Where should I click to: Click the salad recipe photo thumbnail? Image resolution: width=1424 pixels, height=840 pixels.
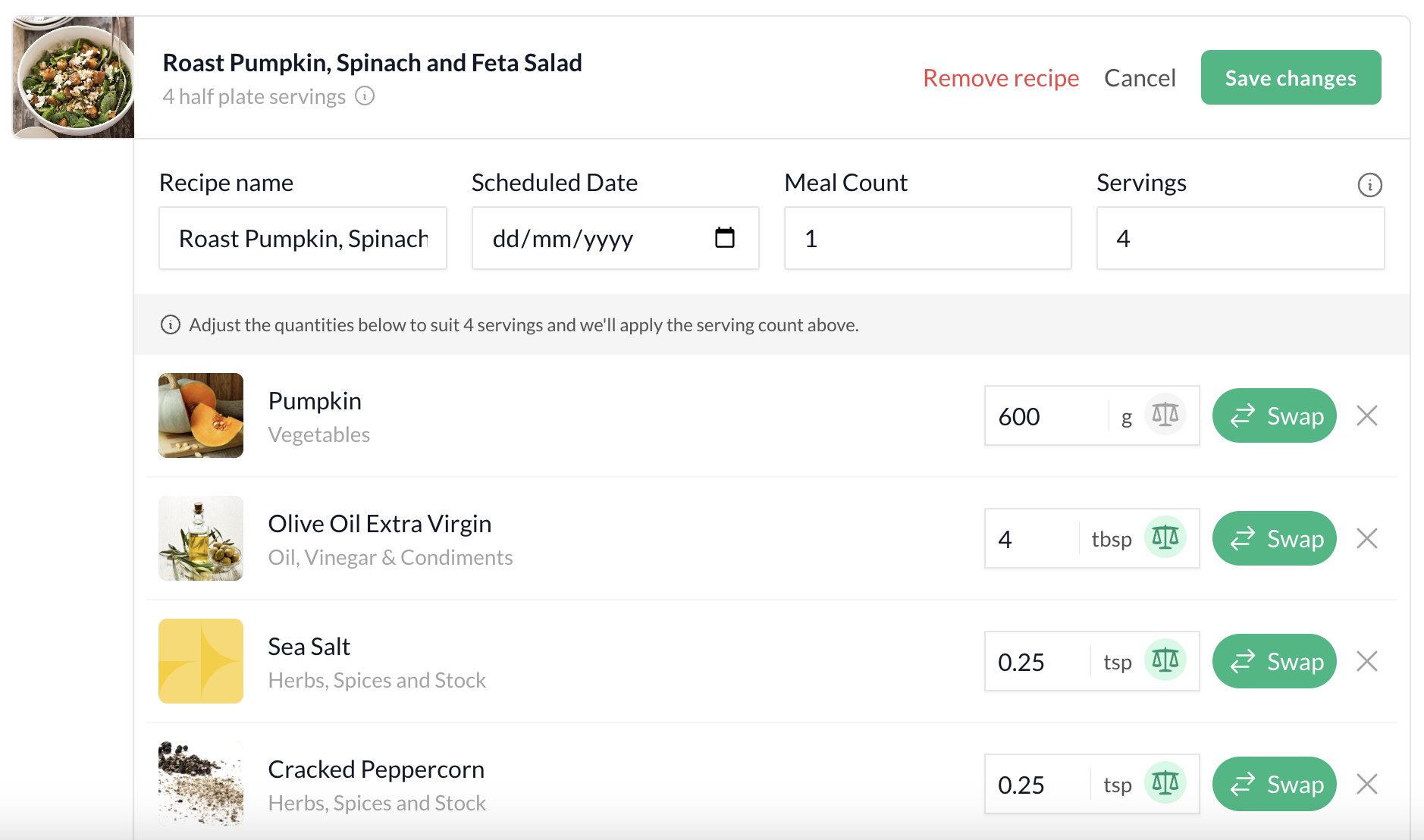[x=74, y=77]
